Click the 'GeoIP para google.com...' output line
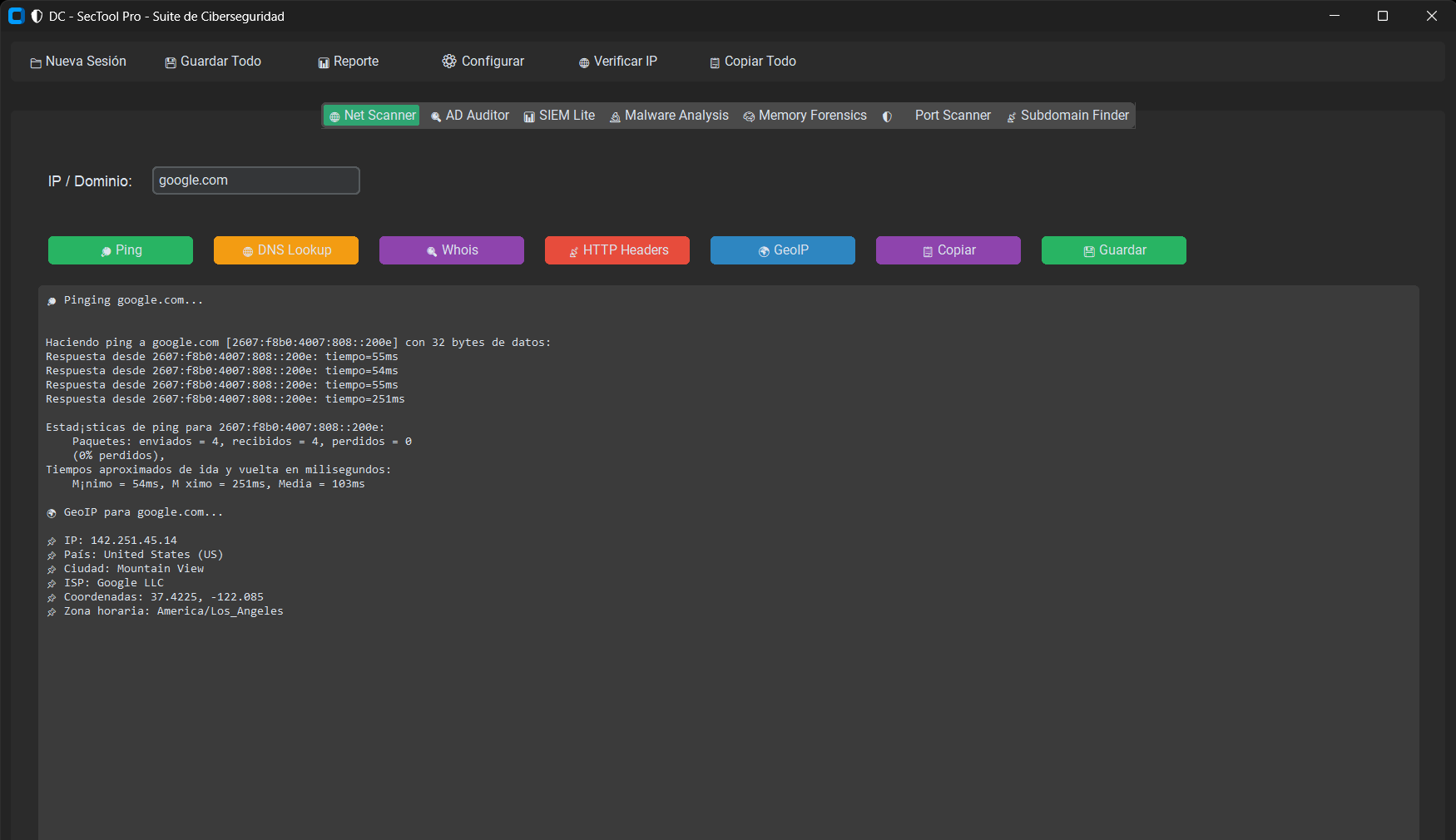Viewport: 1456px width, 840px height. click(135, 512)
